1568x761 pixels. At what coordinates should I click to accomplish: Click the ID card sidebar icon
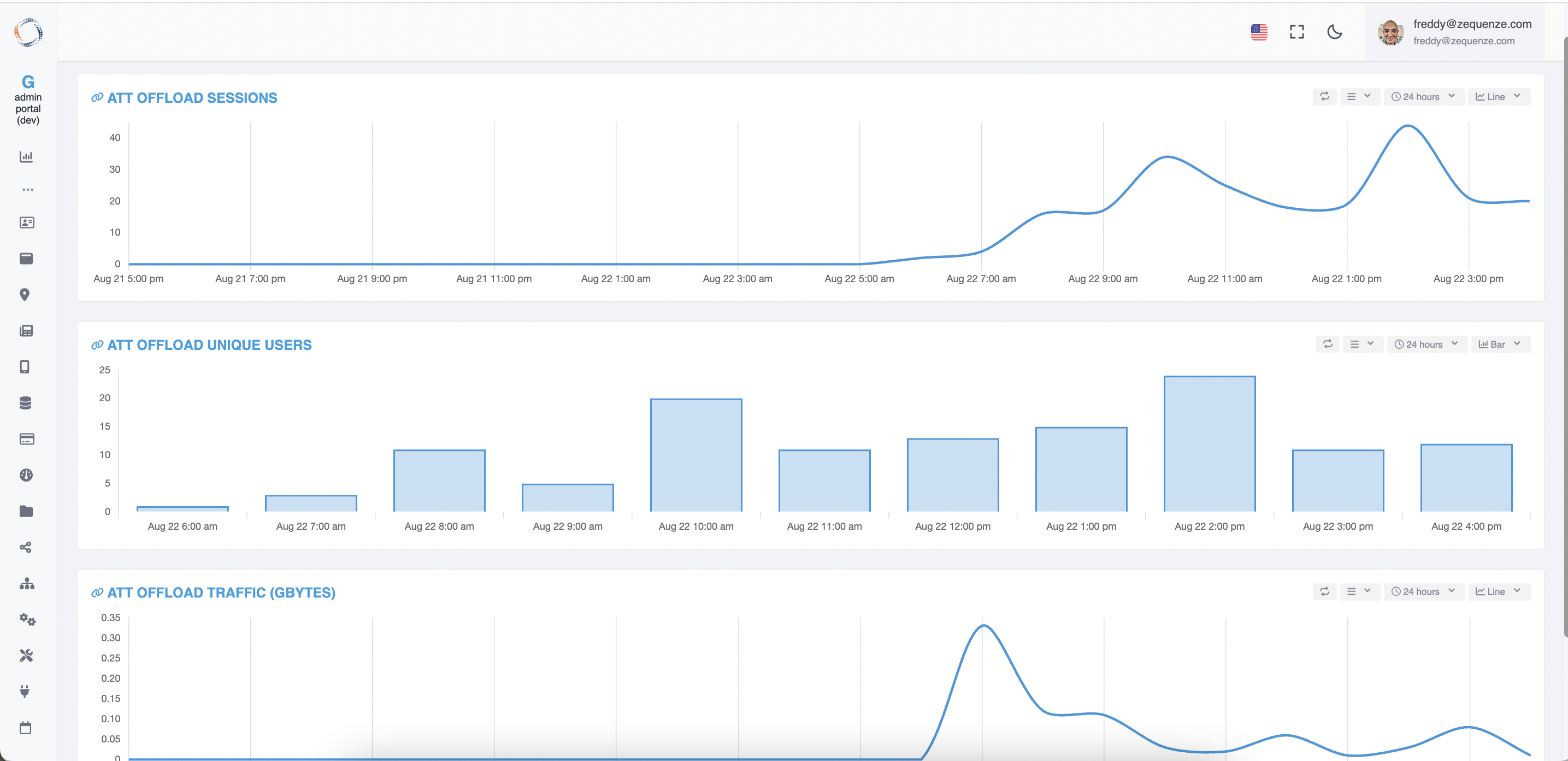coord(26,223)
